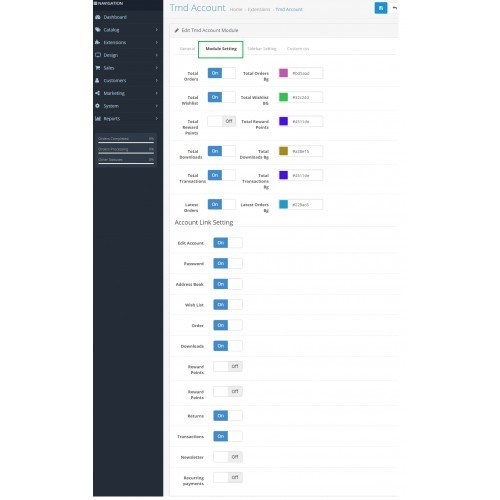Expand the Catalog submenu arrow

click(157, 30)
